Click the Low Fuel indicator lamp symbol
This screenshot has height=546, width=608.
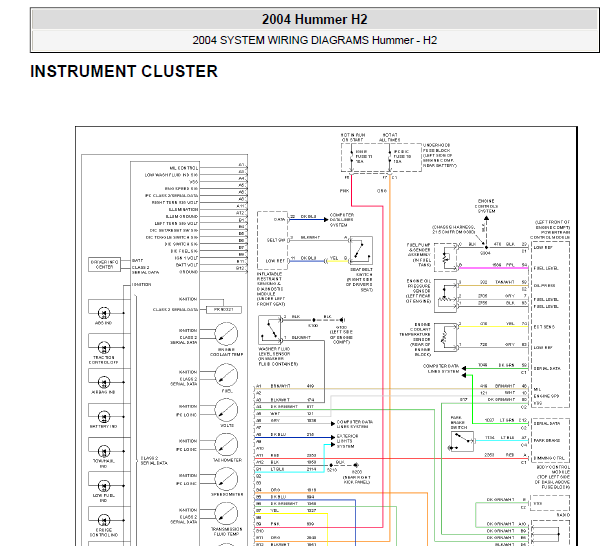pyautogui.click(x=104, y=486)
